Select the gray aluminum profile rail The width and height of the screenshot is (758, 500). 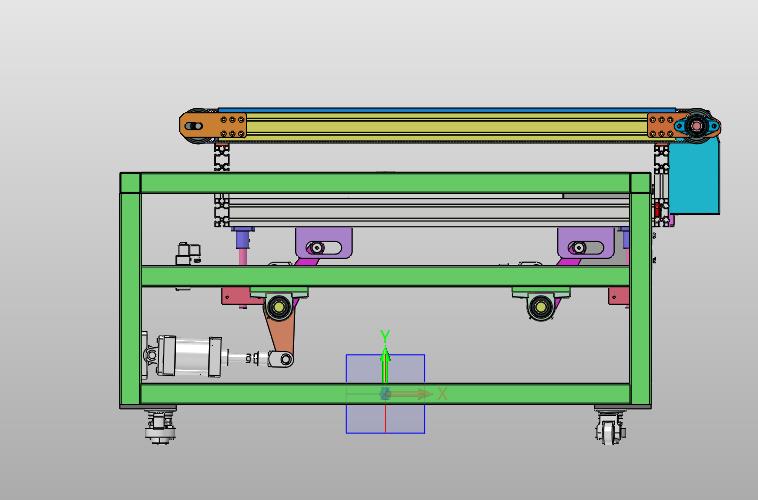click(x=428, y=211)
